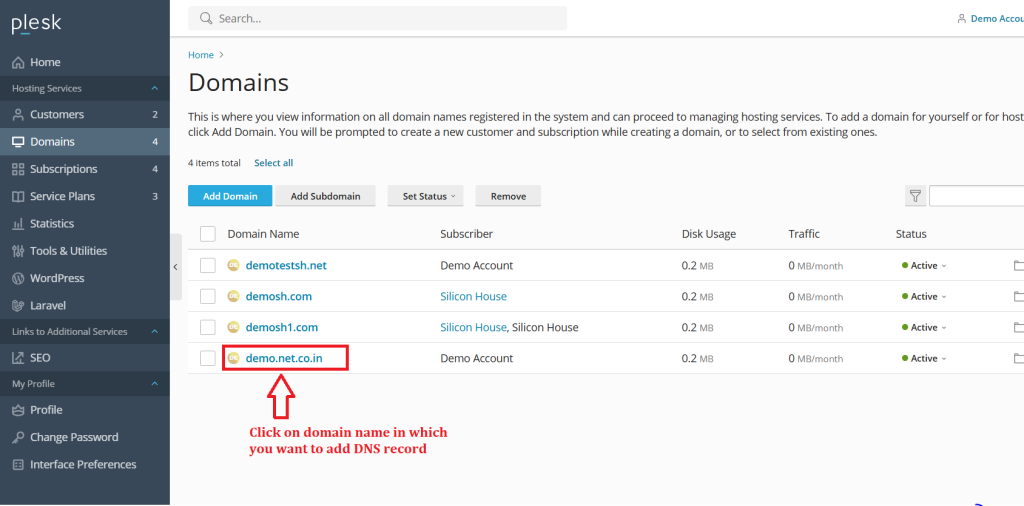
Task: Tick the select-all checkbox in table header
Action: pyautogui.click(x=208, y=234)
